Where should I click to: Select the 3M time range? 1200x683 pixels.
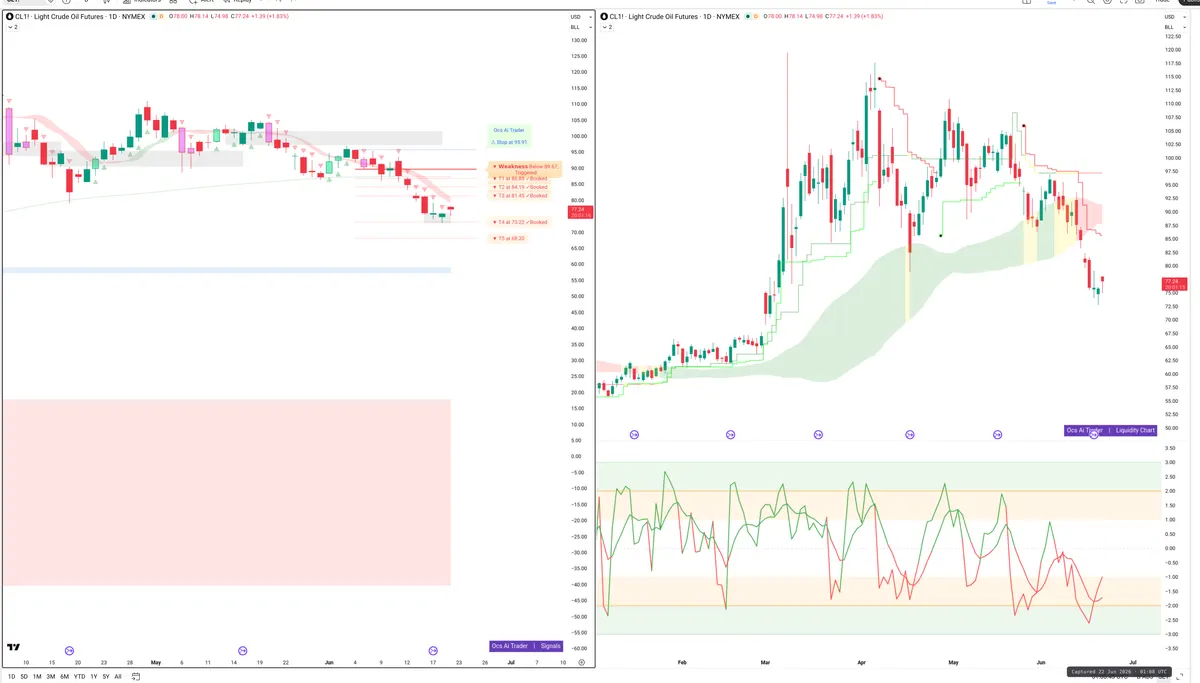click(51, 677)
